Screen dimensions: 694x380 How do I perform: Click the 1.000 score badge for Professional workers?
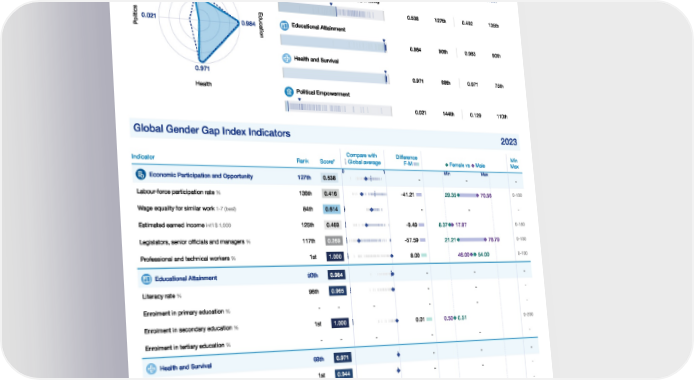335,257
